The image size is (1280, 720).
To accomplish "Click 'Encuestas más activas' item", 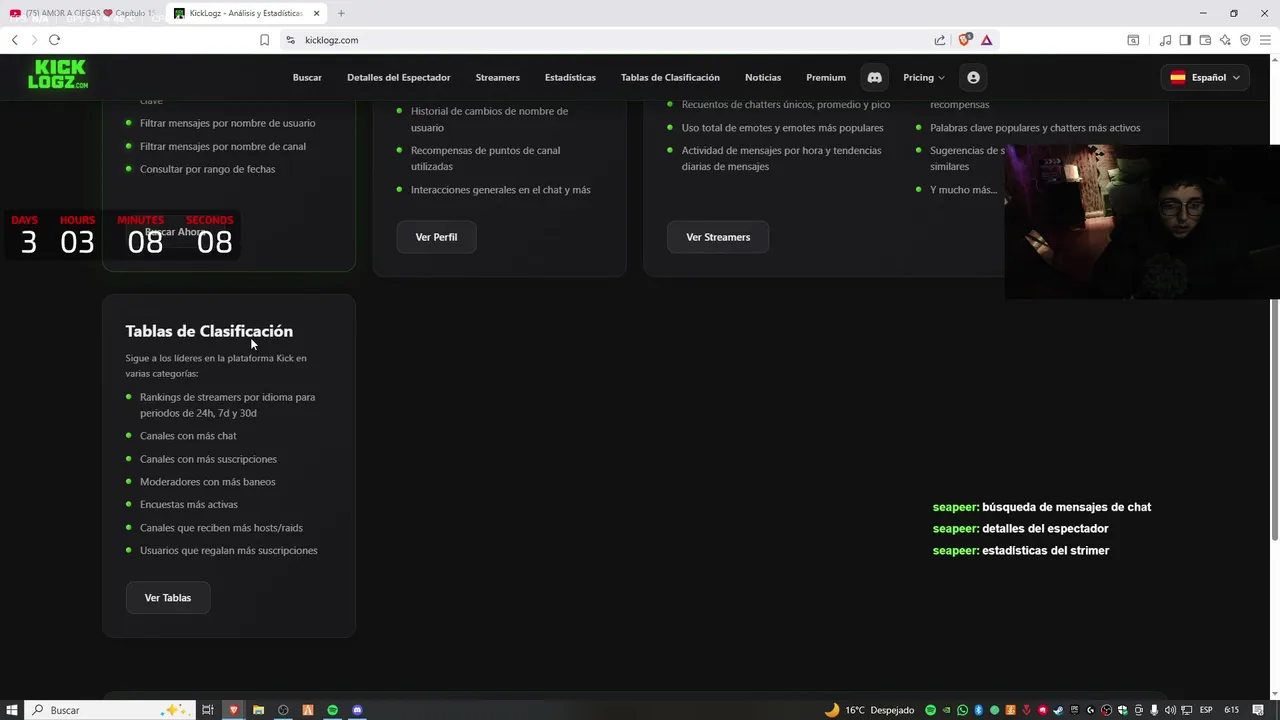I will pyautogui.click(x=189, y=505).
